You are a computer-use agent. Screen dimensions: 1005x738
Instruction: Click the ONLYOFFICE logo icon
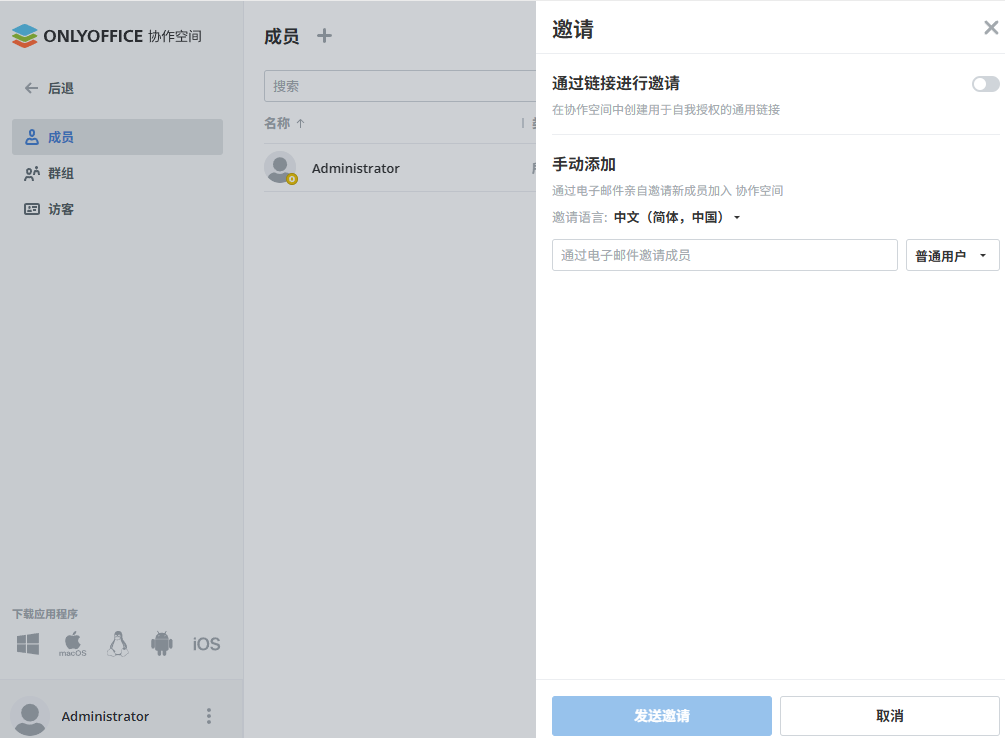click(x=24, y=36)
